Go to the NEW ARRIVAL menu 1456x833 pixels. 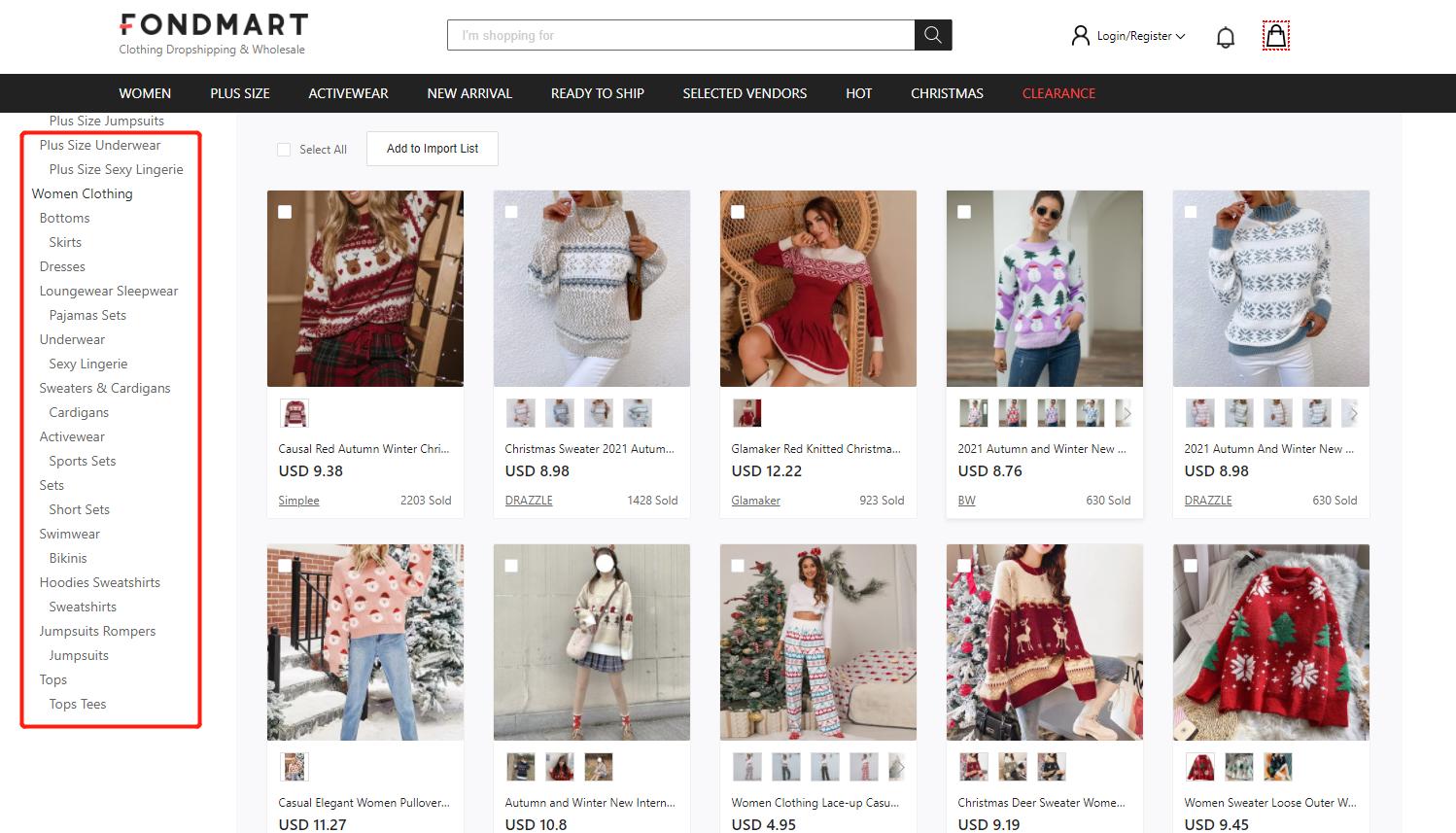(x=468, y=93)
